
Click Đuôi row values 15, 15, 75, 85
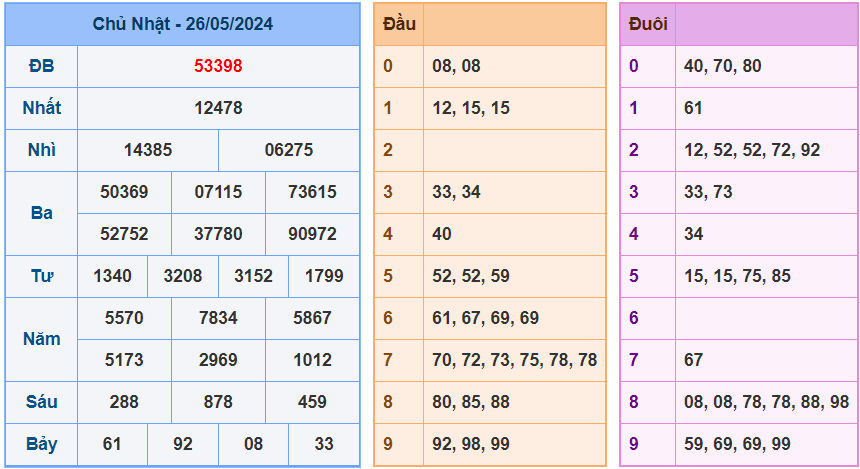(737, 276)
